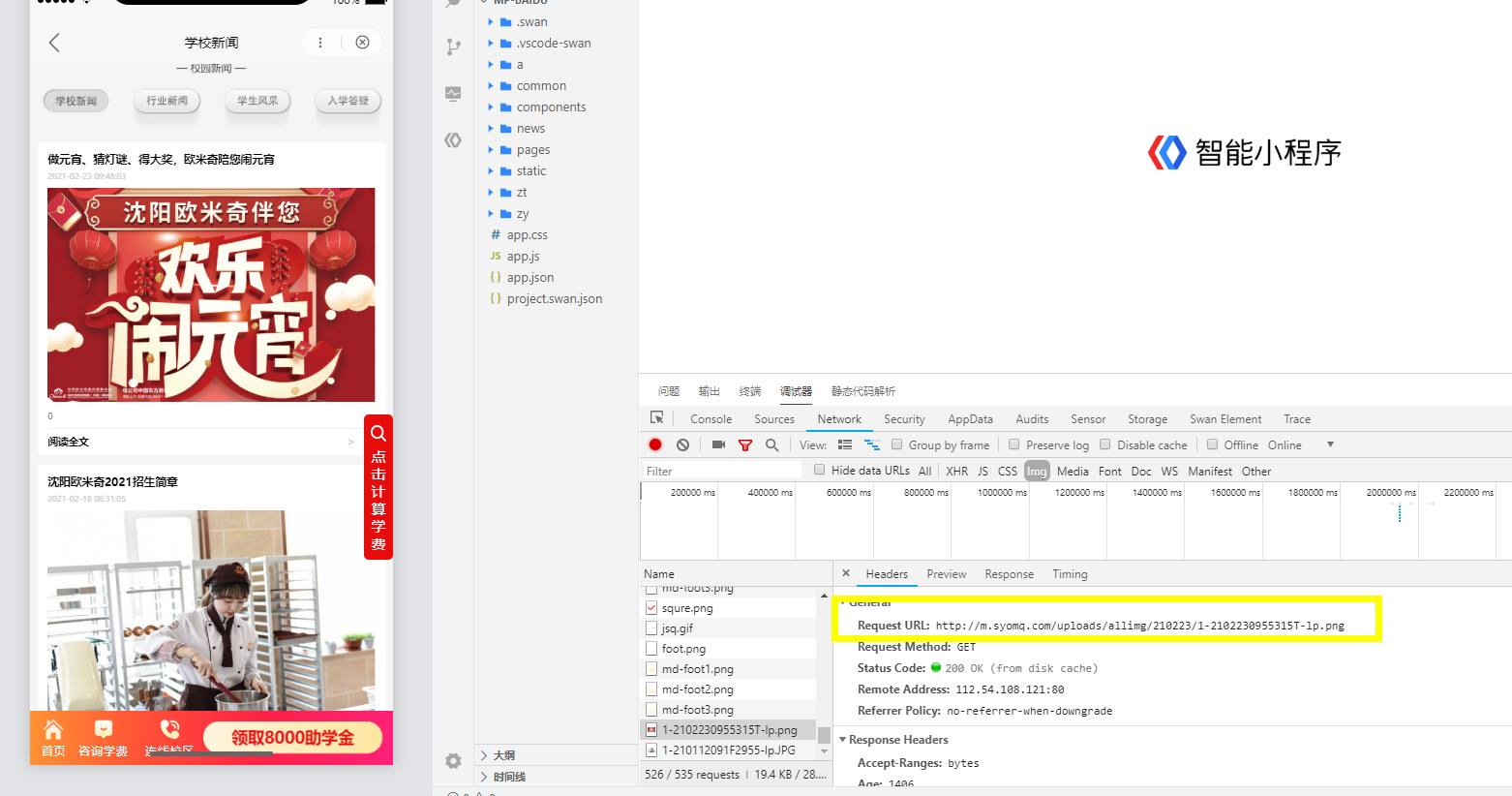Tap the back arrow in simulator header
The height and width of the screenshot is (796, 1512).
(54, 43)
